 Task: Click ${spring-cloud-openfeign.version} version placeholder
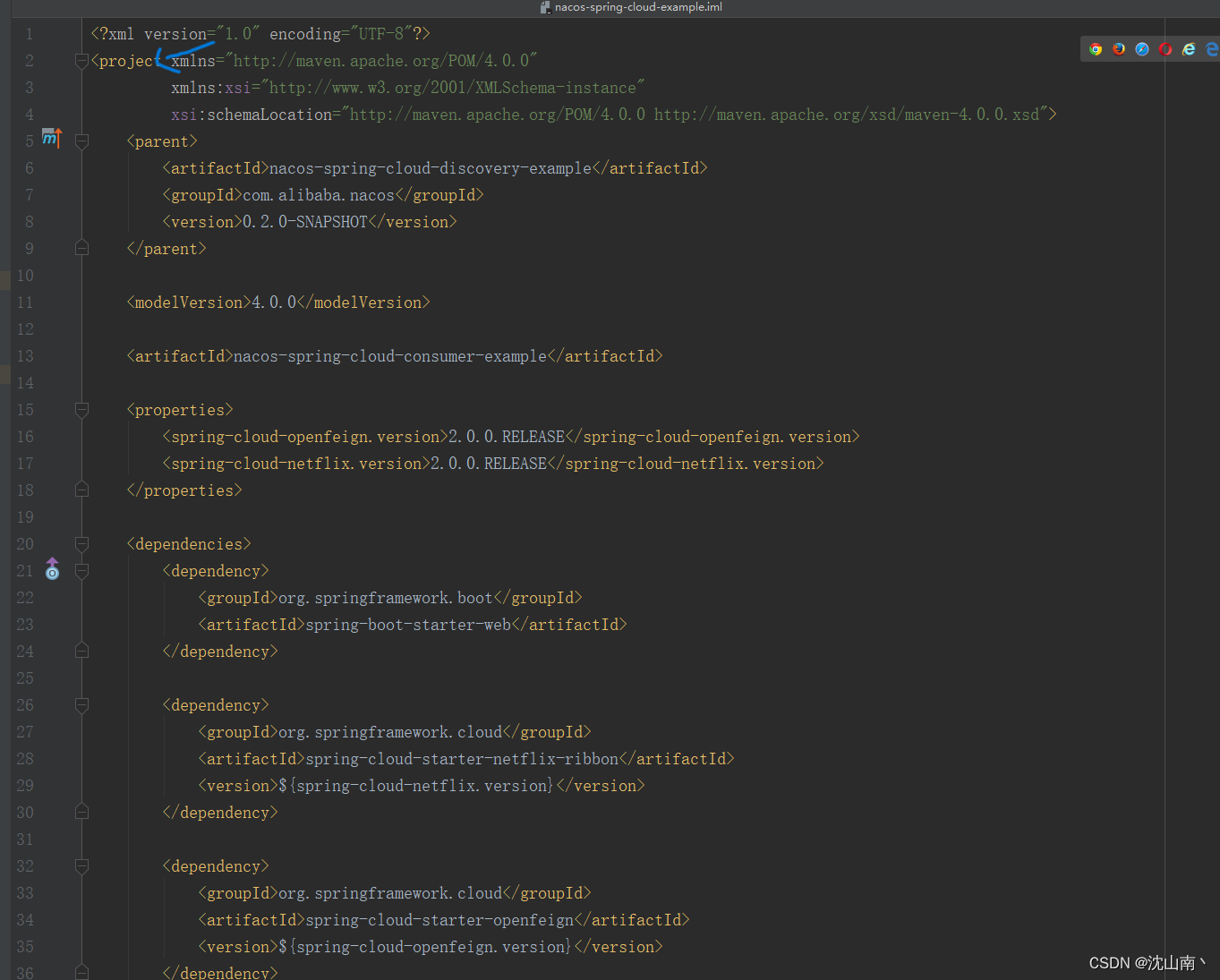click(426, 947)
